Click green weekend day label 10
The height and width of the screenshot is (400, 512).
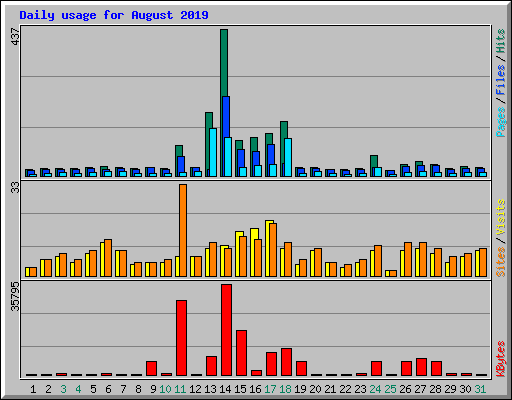[x=165, y=389]
